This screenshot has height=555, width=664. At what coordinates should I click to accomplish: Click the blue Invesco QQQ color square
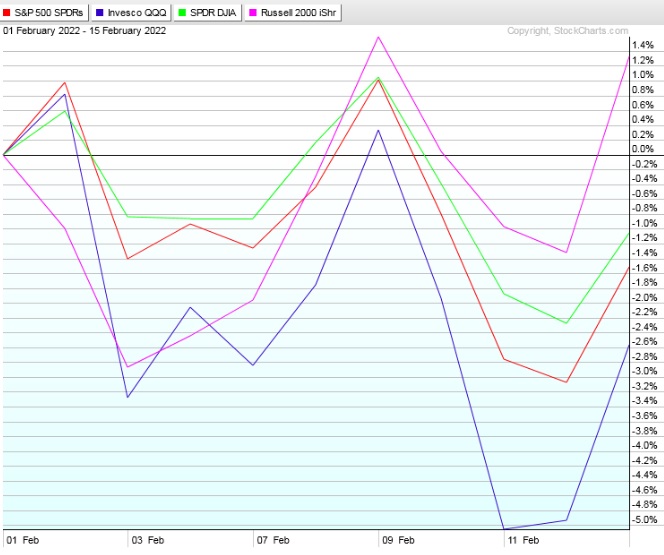click(x=100, y=13)
